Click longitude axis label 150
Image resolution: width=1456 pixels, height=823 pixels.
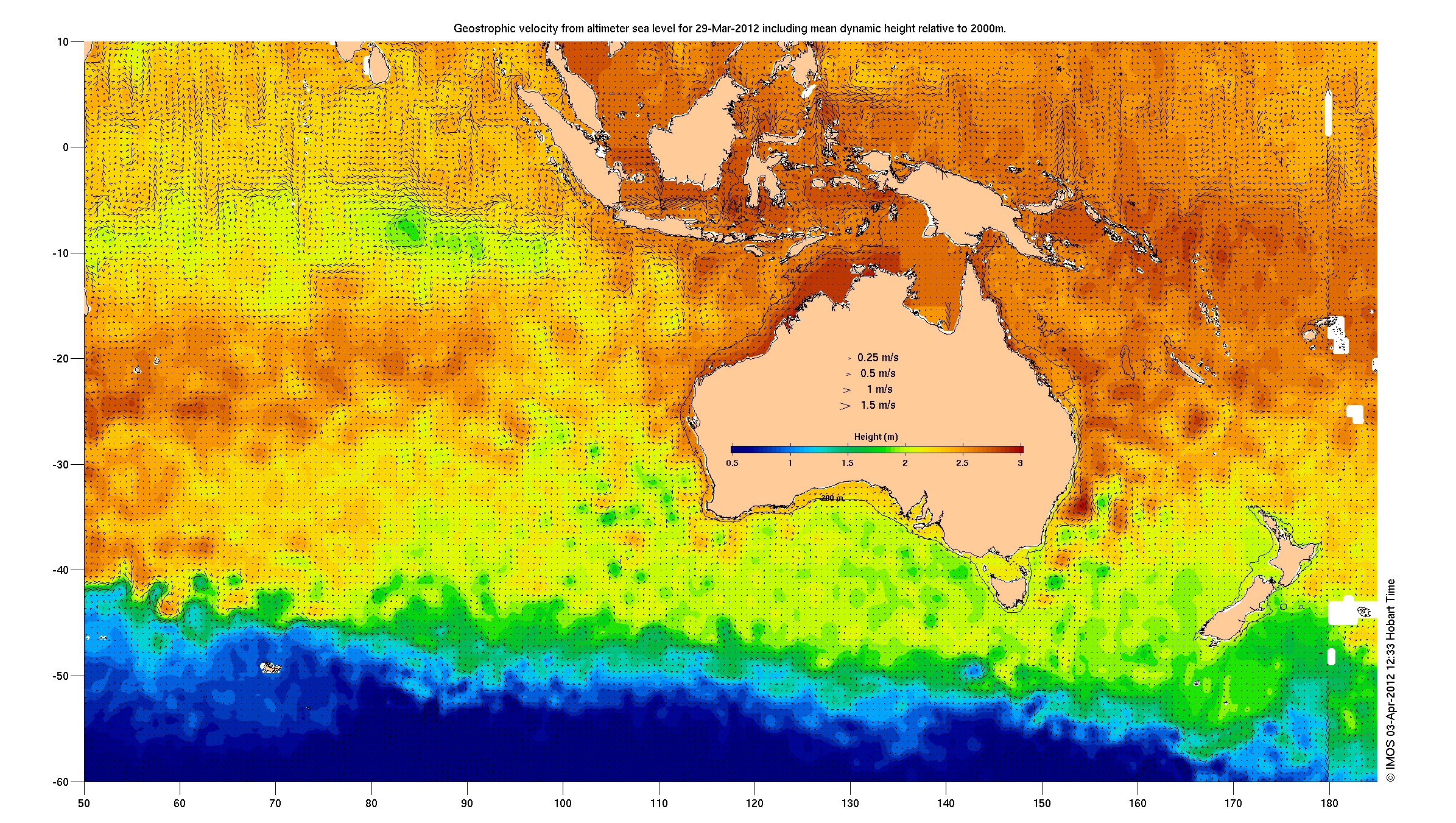coord(1042,803)
